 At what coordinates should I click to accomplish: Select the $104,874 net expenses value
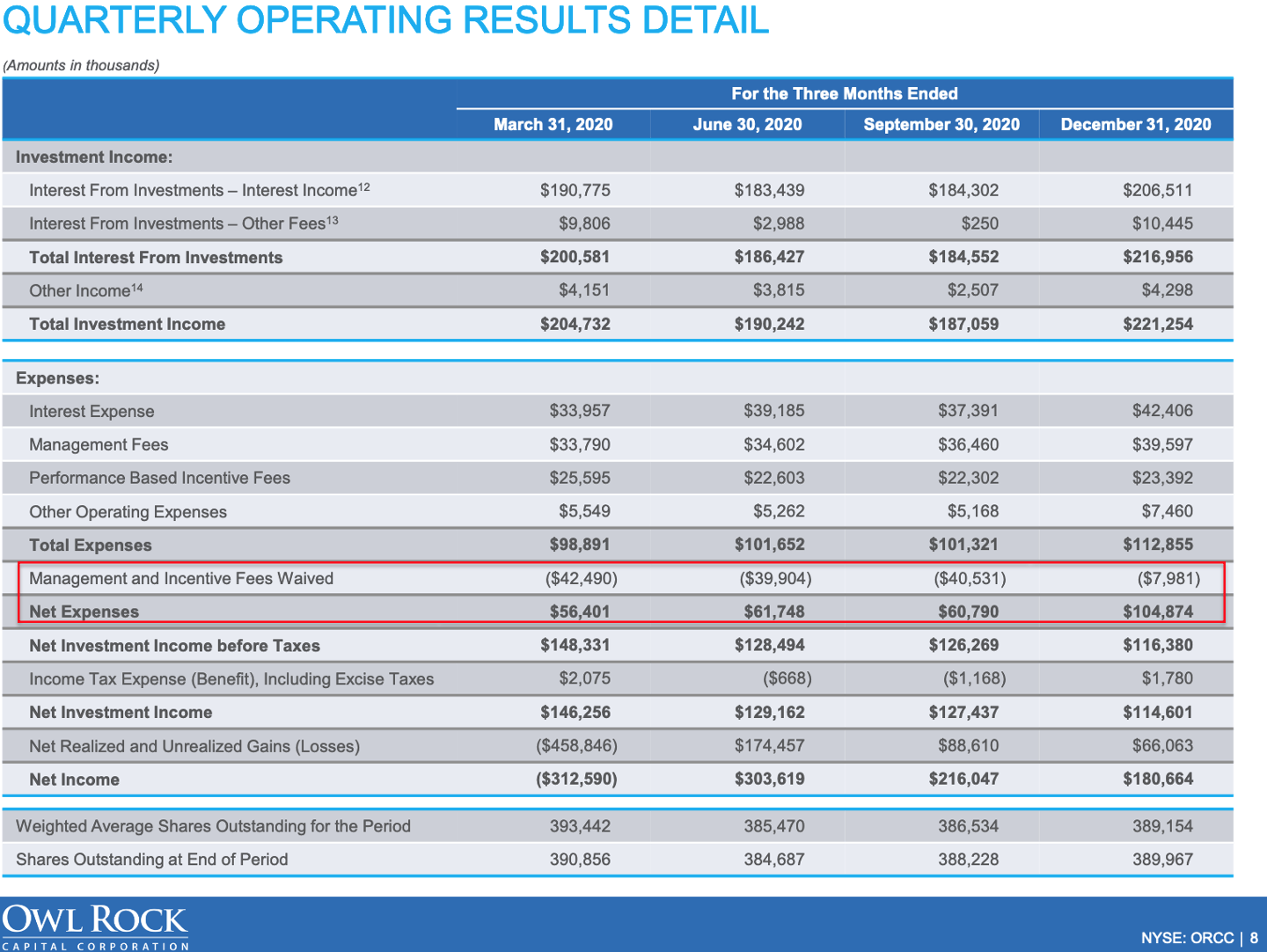[x=1158, y=611]
